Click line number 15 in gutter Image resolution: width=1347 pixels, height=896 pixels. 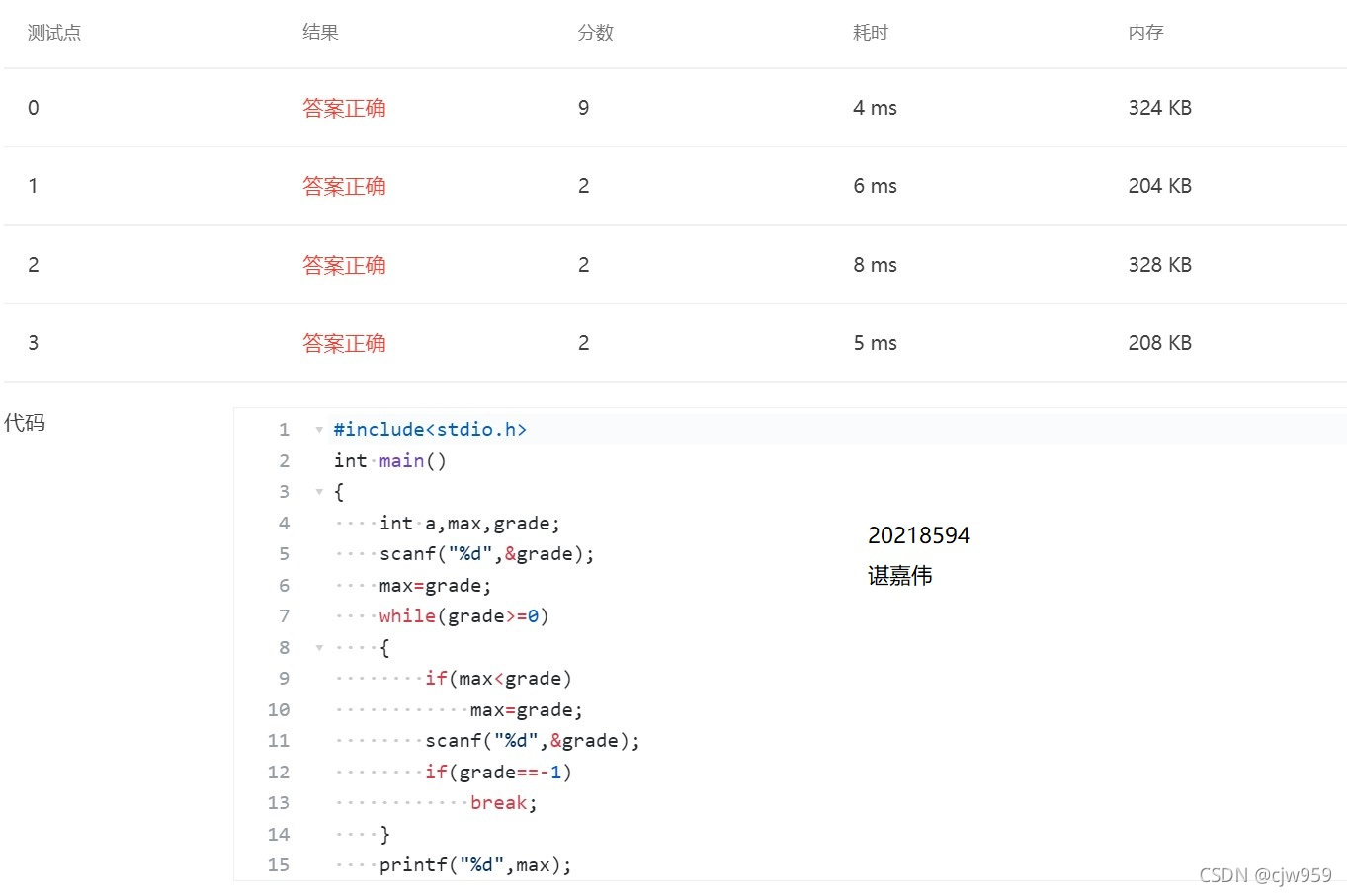click(x=279, y=865)
